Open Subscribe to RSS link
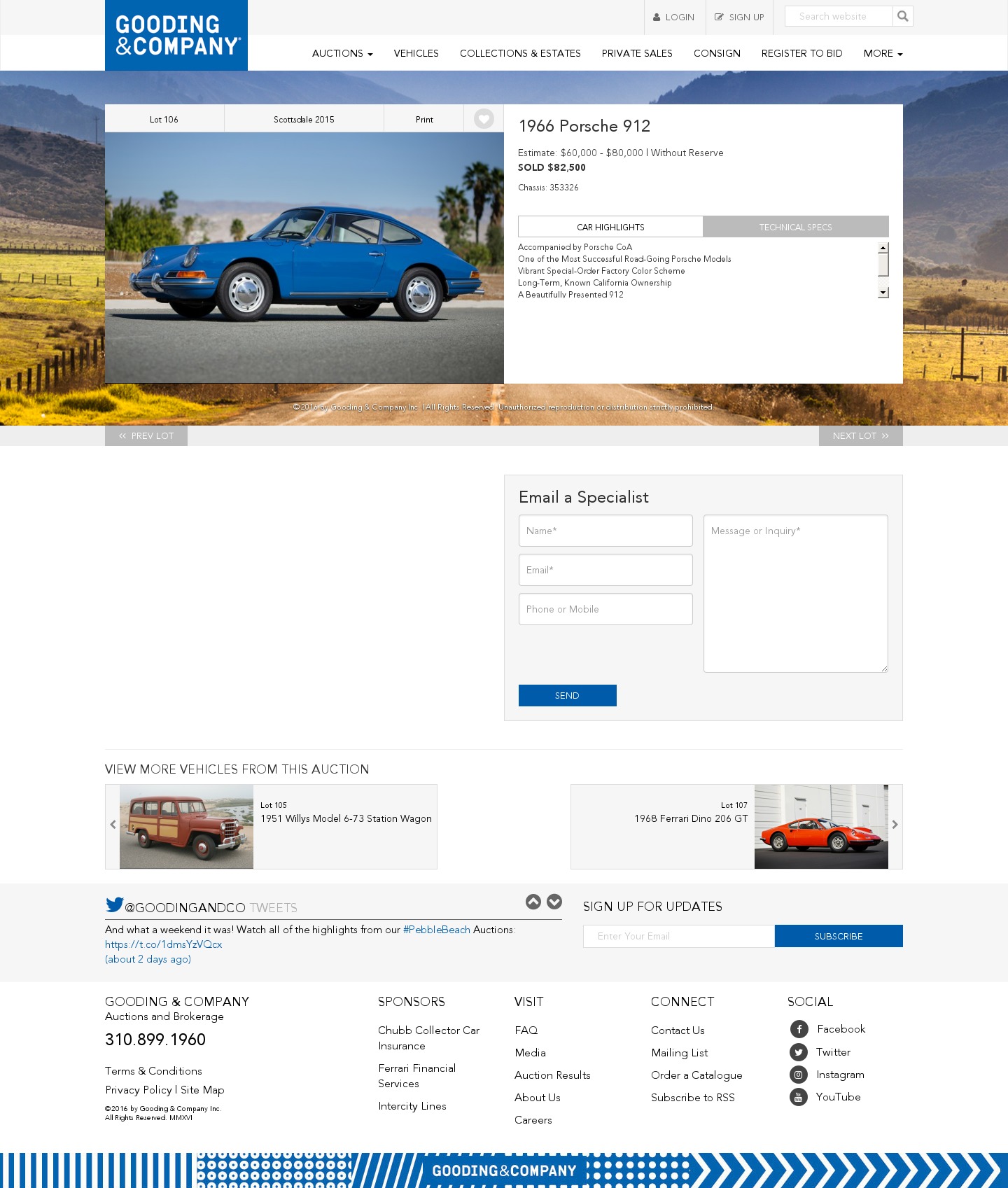 [x=693, y=1098]
